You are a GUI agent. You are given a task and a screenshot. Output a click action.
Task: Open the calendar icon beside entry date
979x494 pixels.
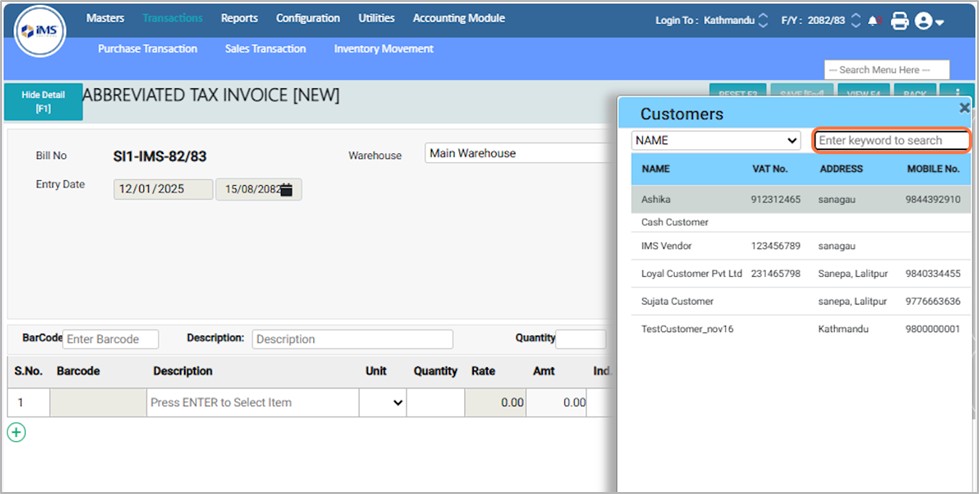coord(286,190)
